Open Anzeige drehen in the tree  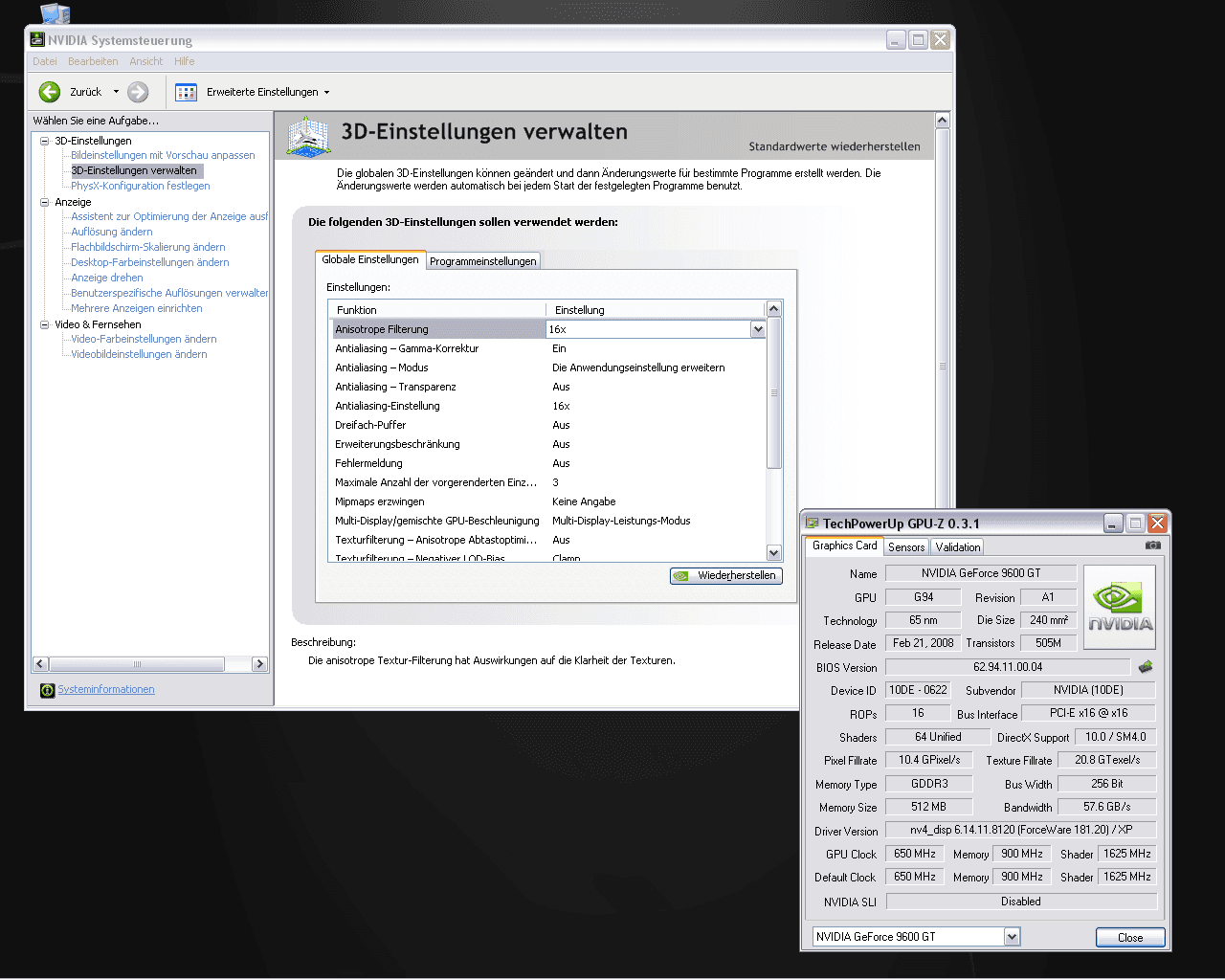point(107,278)
